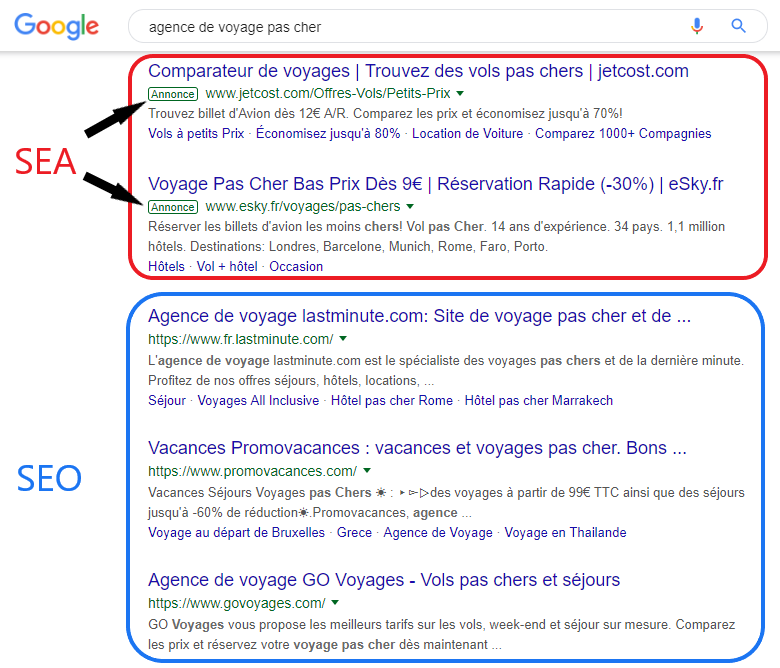Open the eSky.fr Voyage Pas Cher ad title

click(436, 184)
